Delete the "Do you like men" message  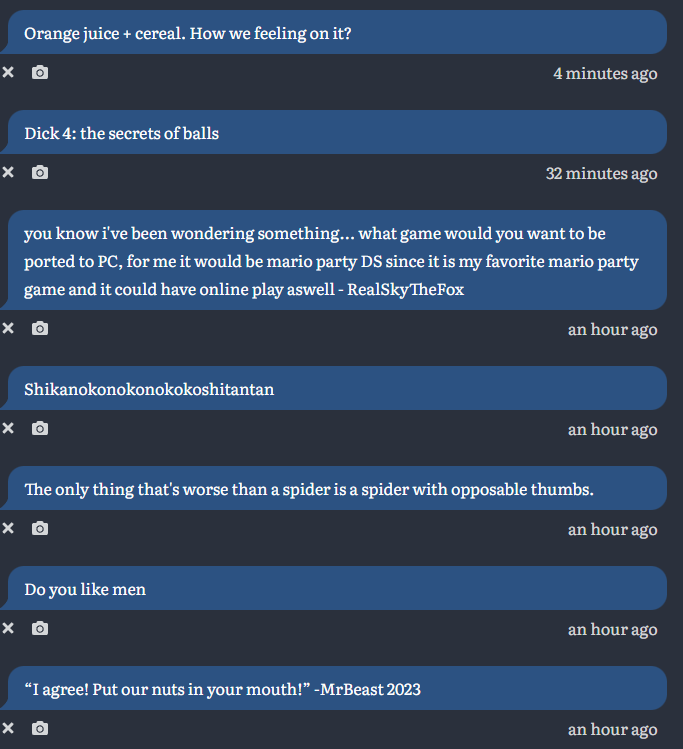(8, 628)
